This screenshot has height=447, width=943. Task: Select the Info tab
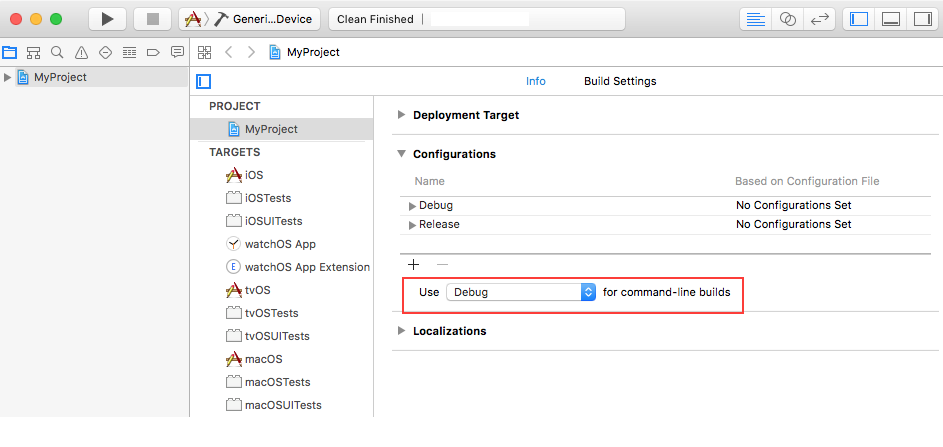[x=536, y=81]
